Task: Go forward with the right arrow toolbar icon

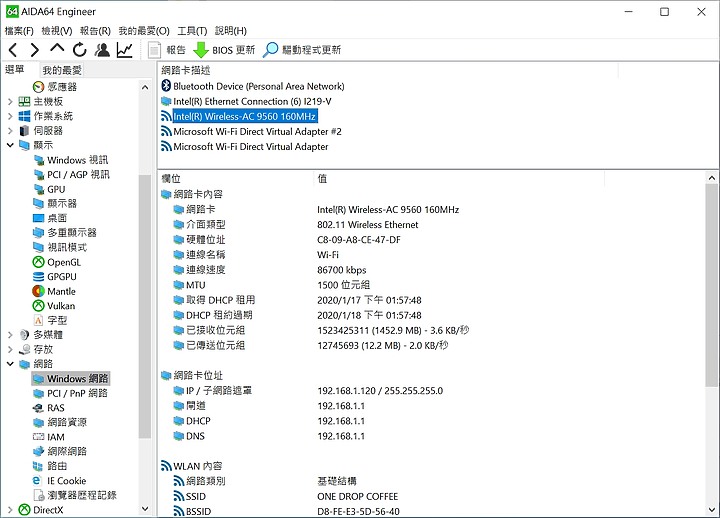Action: coord(34,50)
